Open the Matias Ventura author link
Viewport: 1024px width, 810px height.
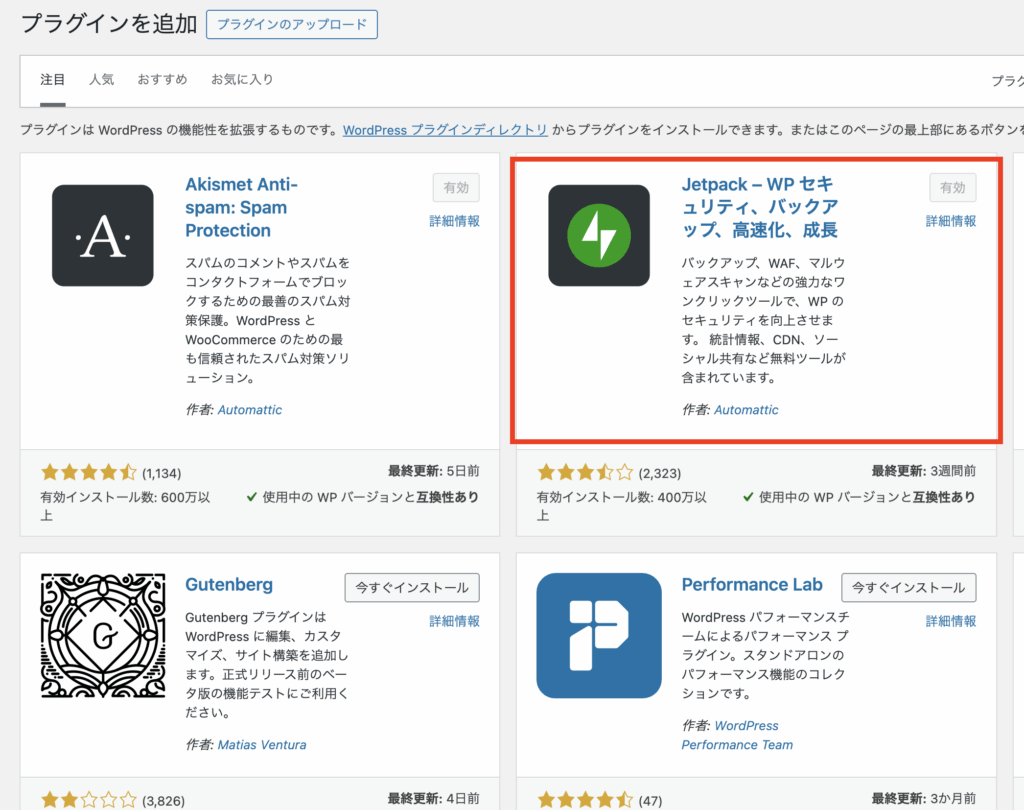[x=262, y=745]
